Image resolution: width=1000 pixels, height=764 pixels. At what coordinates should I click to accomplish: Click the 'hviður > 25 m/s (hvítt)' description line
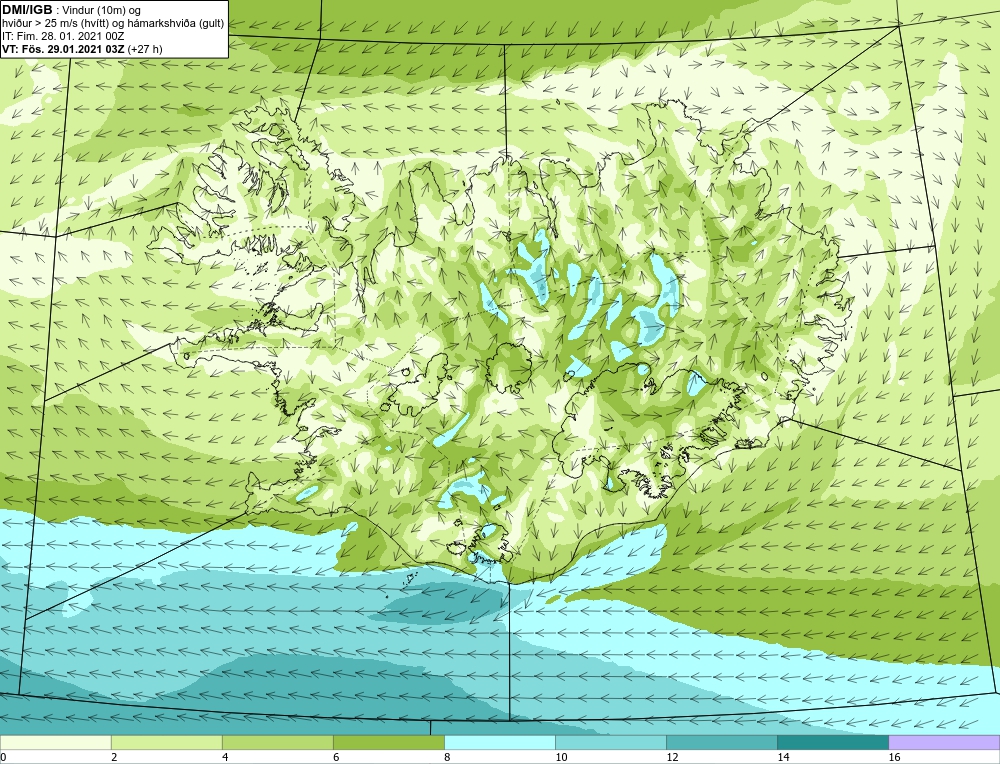click(x=113, y=24)
